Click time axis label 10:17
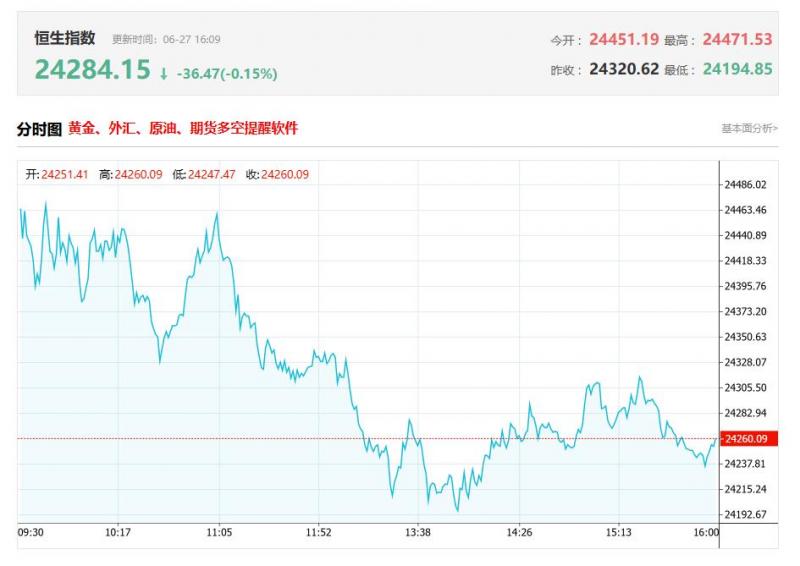Viewport: 800px width, 566px height. coord(118,533)
